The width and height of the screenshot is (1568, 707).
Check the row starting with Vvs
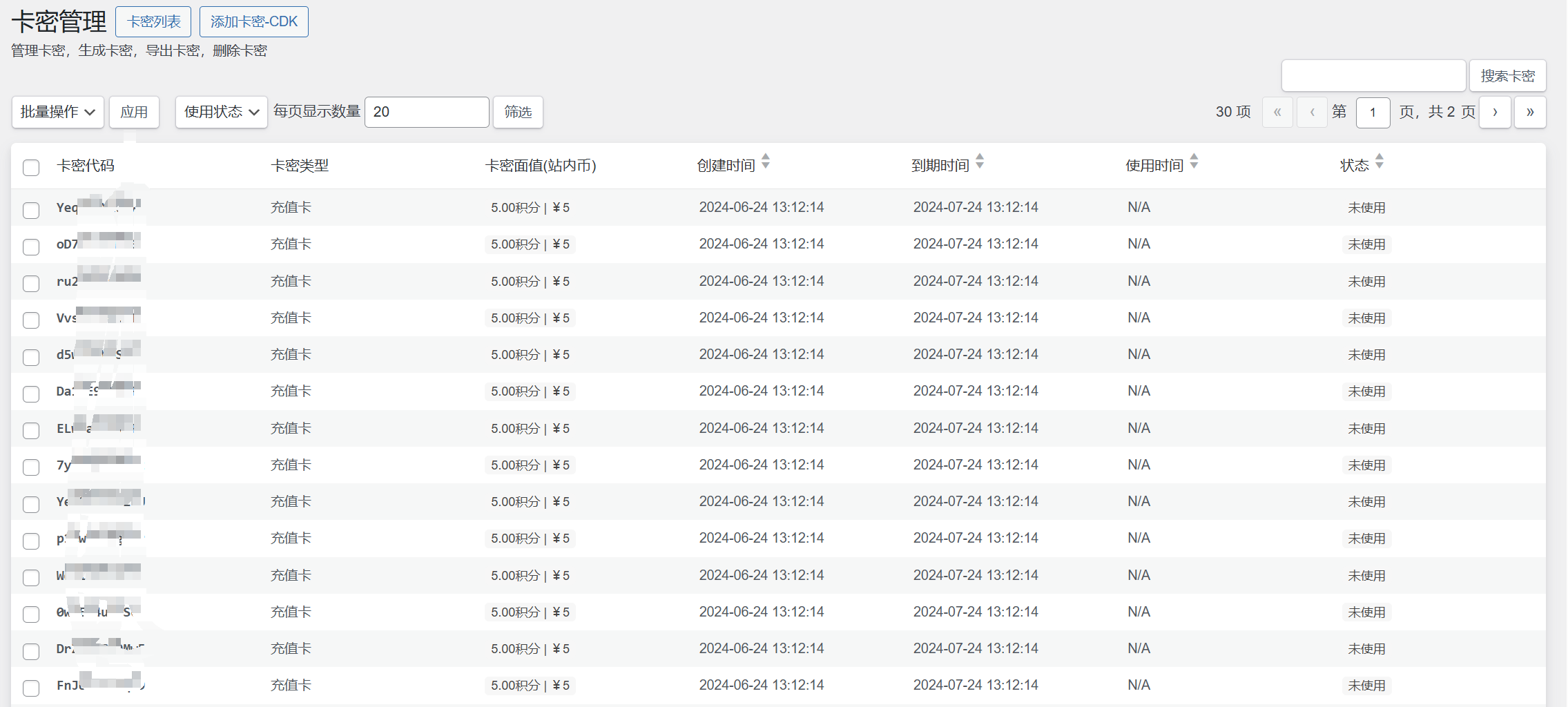[31, 320]
